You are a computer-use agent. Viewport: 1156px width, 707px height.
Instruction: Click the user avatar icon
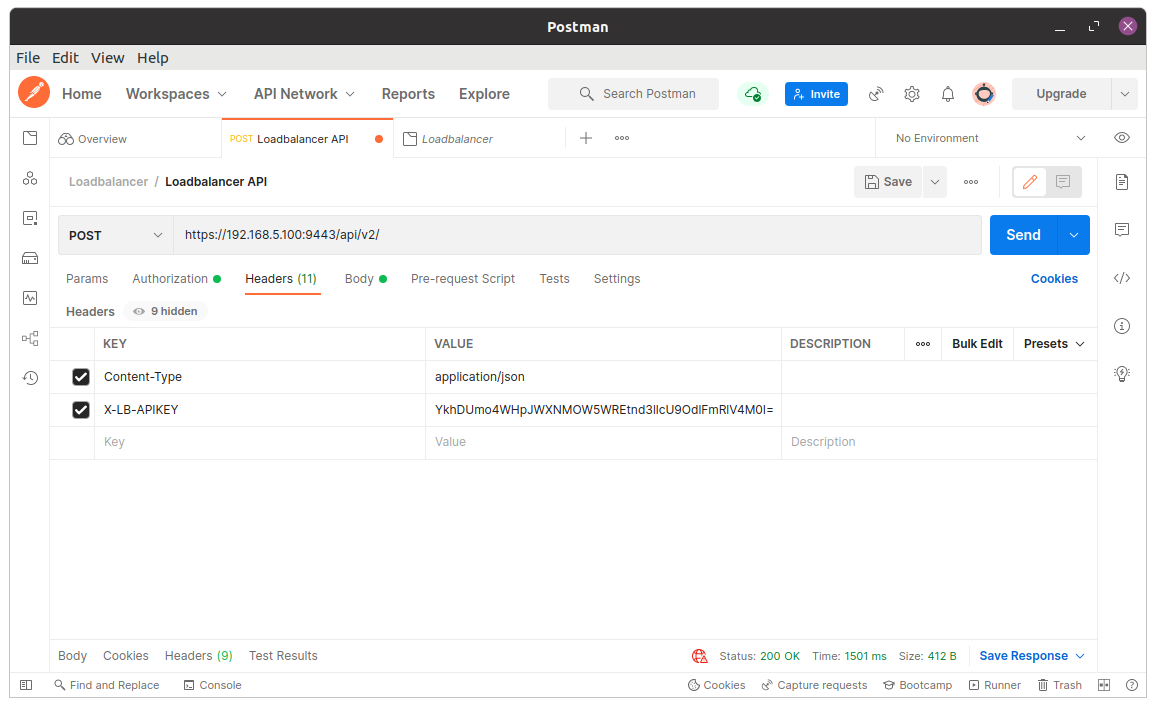point(984,94)
